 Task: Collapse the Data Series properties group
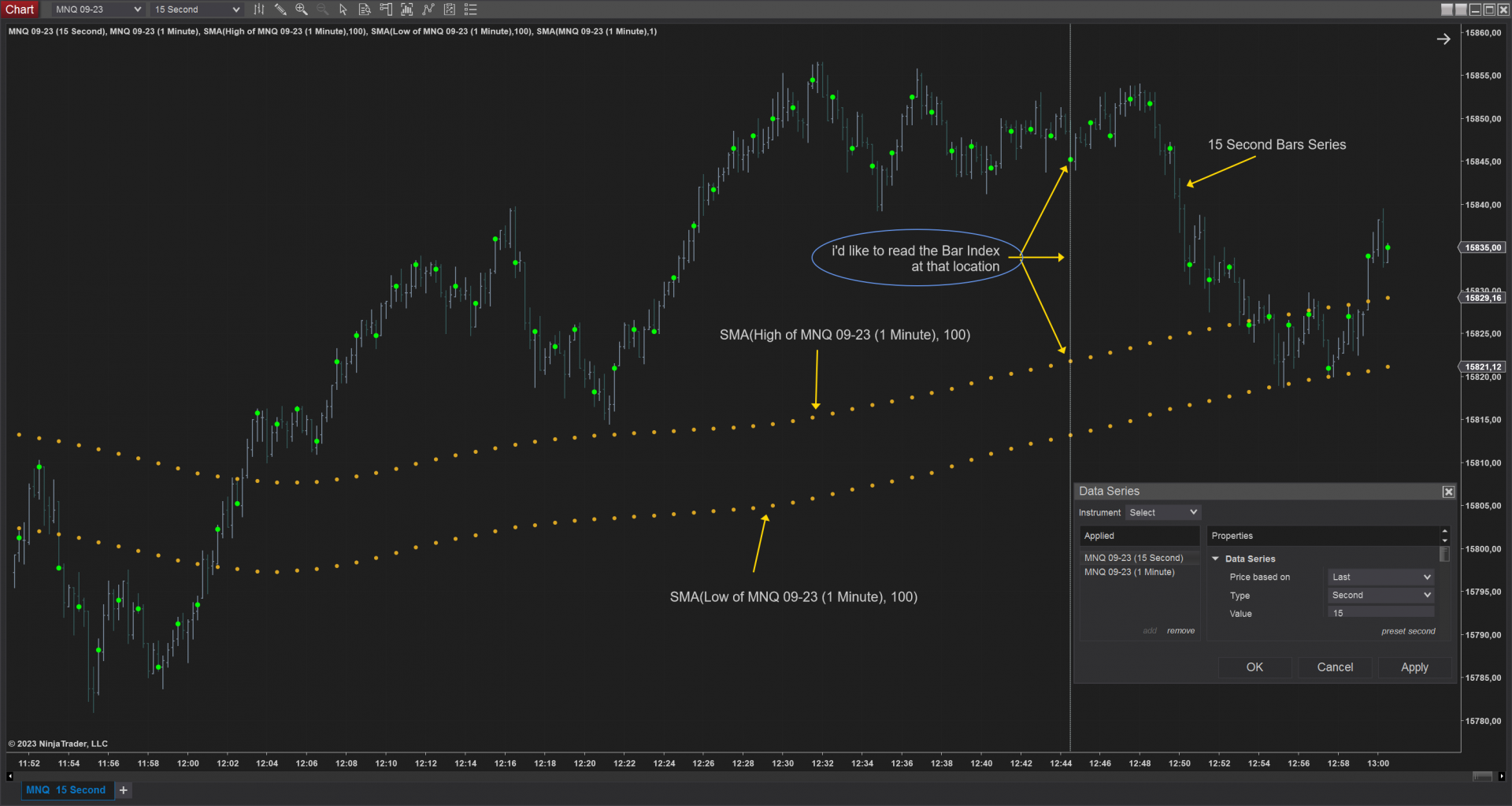pos(1216,559)
